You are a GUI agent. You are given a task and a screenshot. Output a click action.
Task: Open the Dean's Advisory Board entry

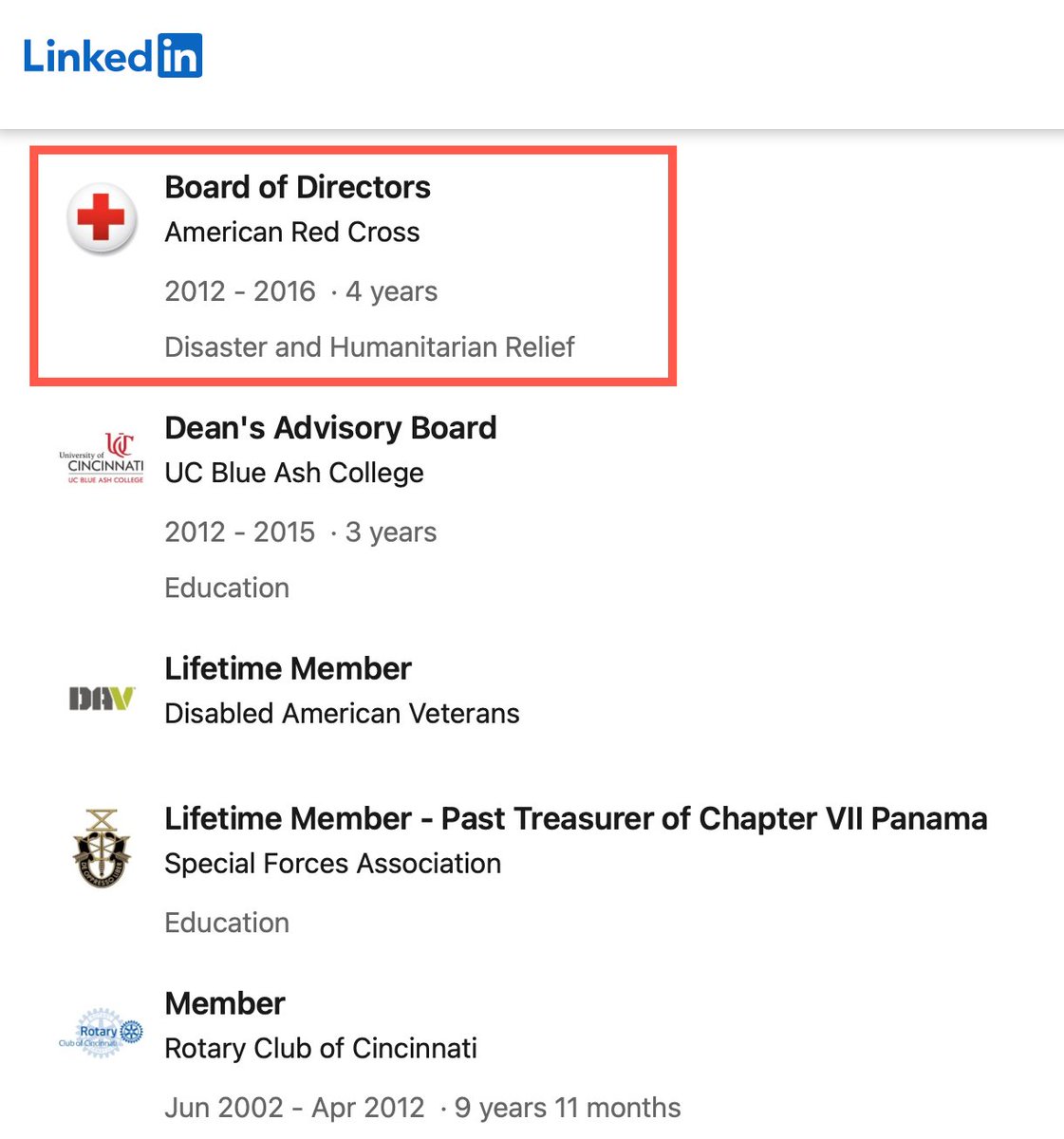coord(330,428)
